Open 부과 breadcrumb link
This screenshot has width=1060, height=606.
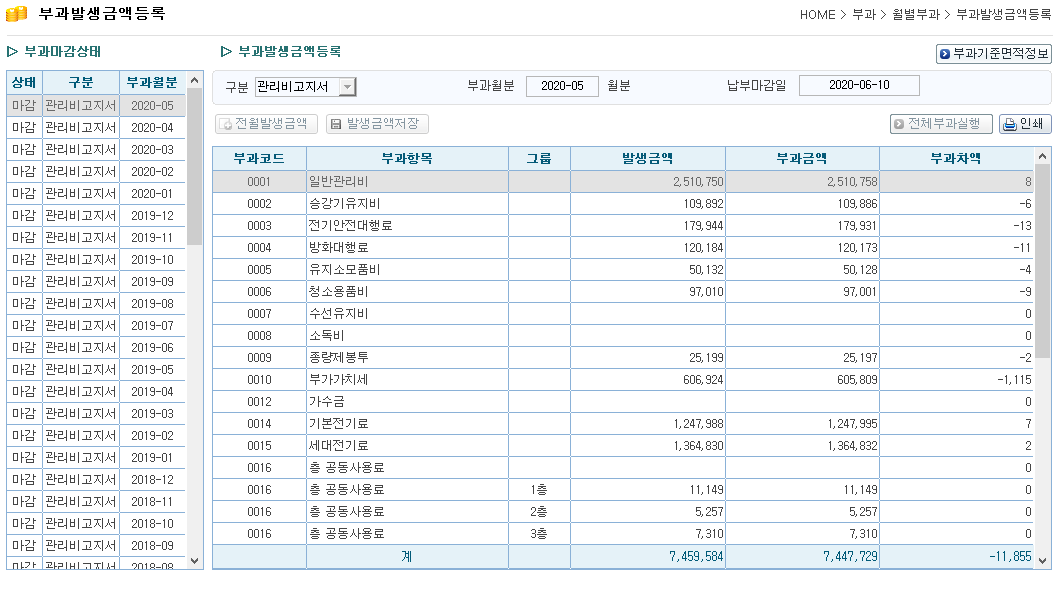coord(864,14)
